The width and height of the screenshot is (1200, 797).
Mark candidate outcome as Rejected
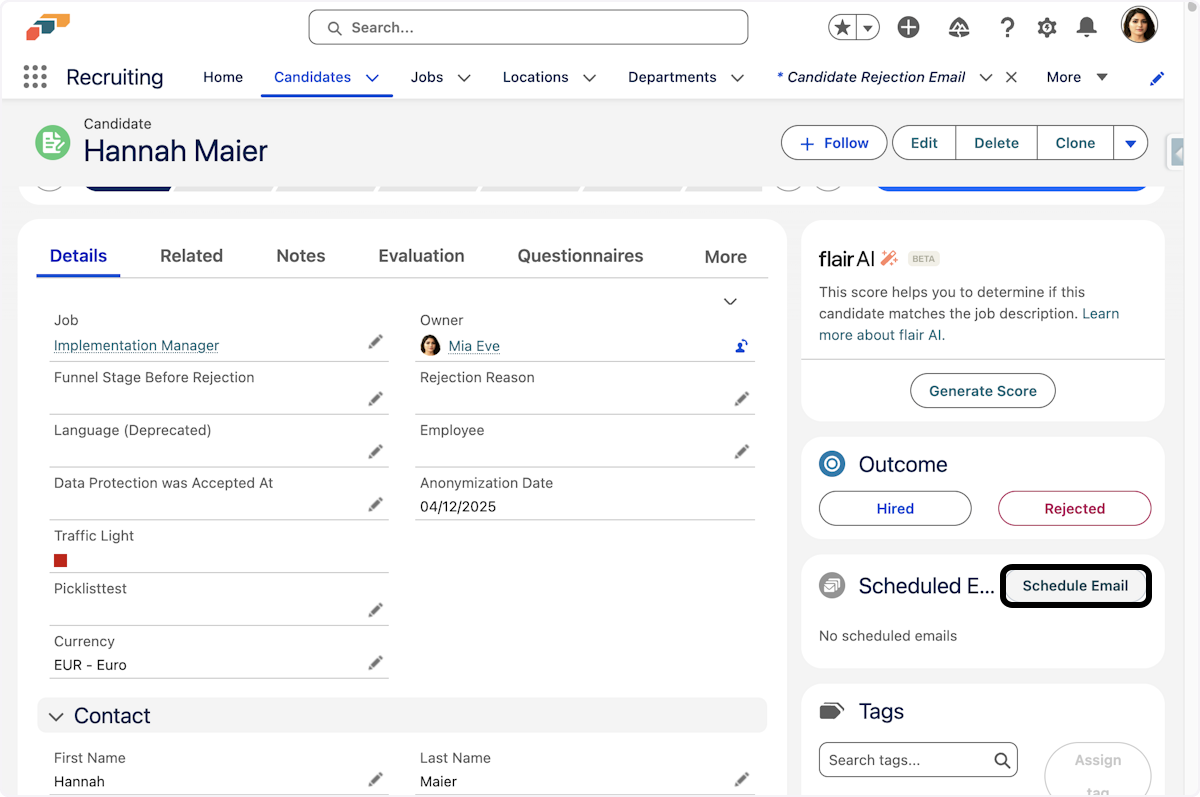(x=1074, y=508)
